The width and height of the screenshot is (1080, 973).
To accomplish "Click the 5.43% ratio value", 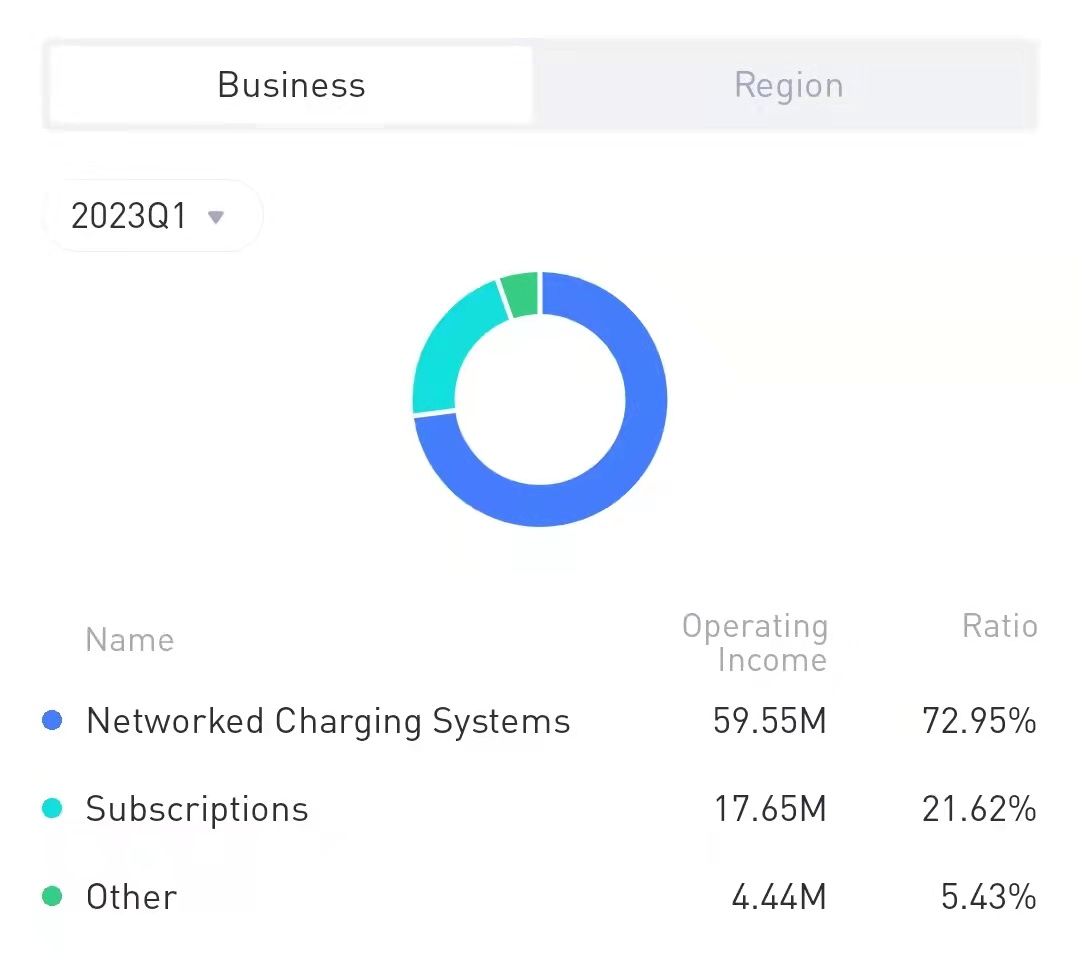I will coord(987,897).
